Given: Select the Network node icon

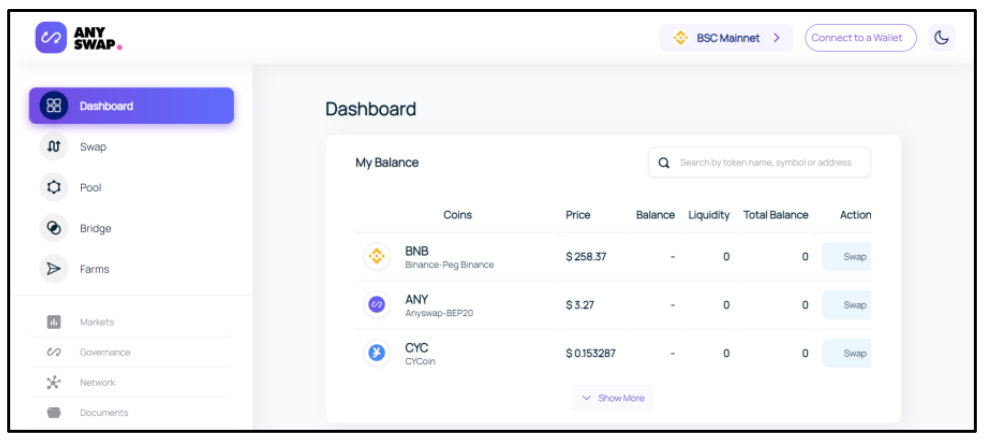Looking at the screenshot, I should [x=54, y=383].
